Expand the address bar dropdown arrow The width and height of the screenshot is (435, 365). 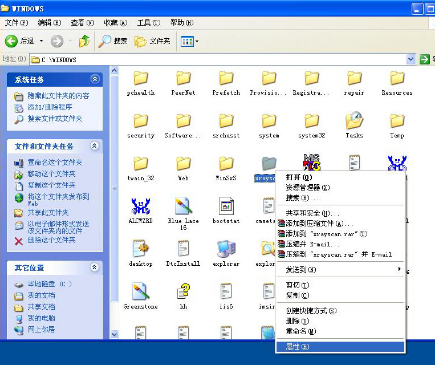(411, 59)
